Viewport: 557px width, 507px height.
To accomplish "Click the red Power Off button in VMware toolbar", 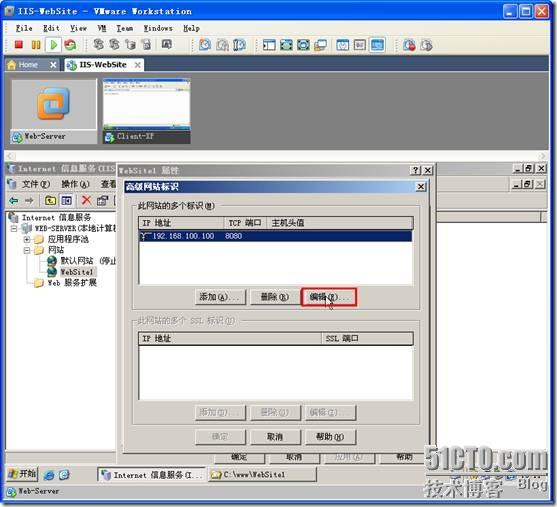I will pyautogui.click(x=18, y=45).
